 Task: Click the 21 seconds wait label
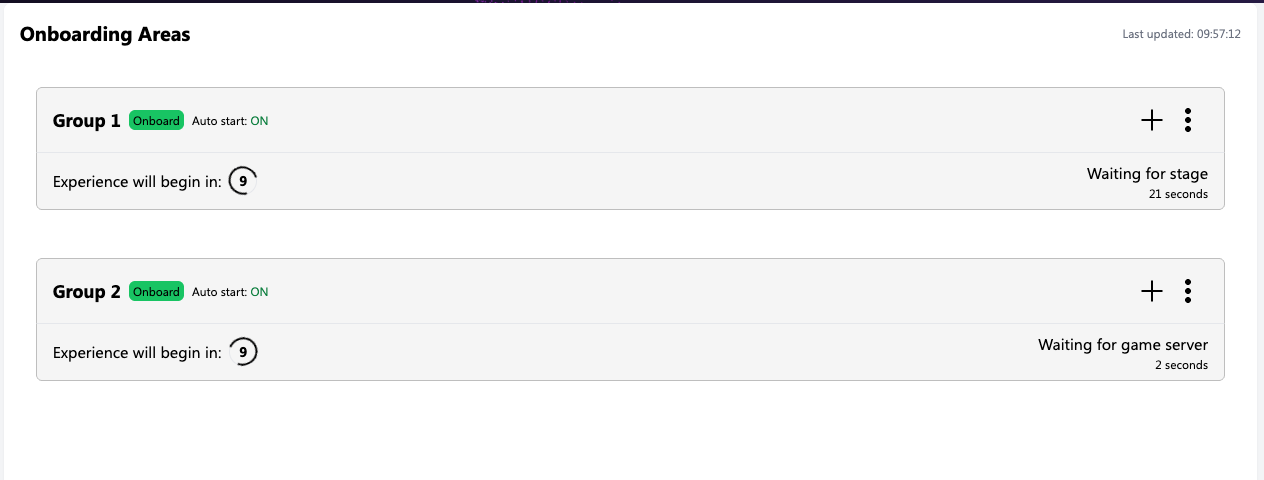pyautogui.click(x=1178, y=194)
